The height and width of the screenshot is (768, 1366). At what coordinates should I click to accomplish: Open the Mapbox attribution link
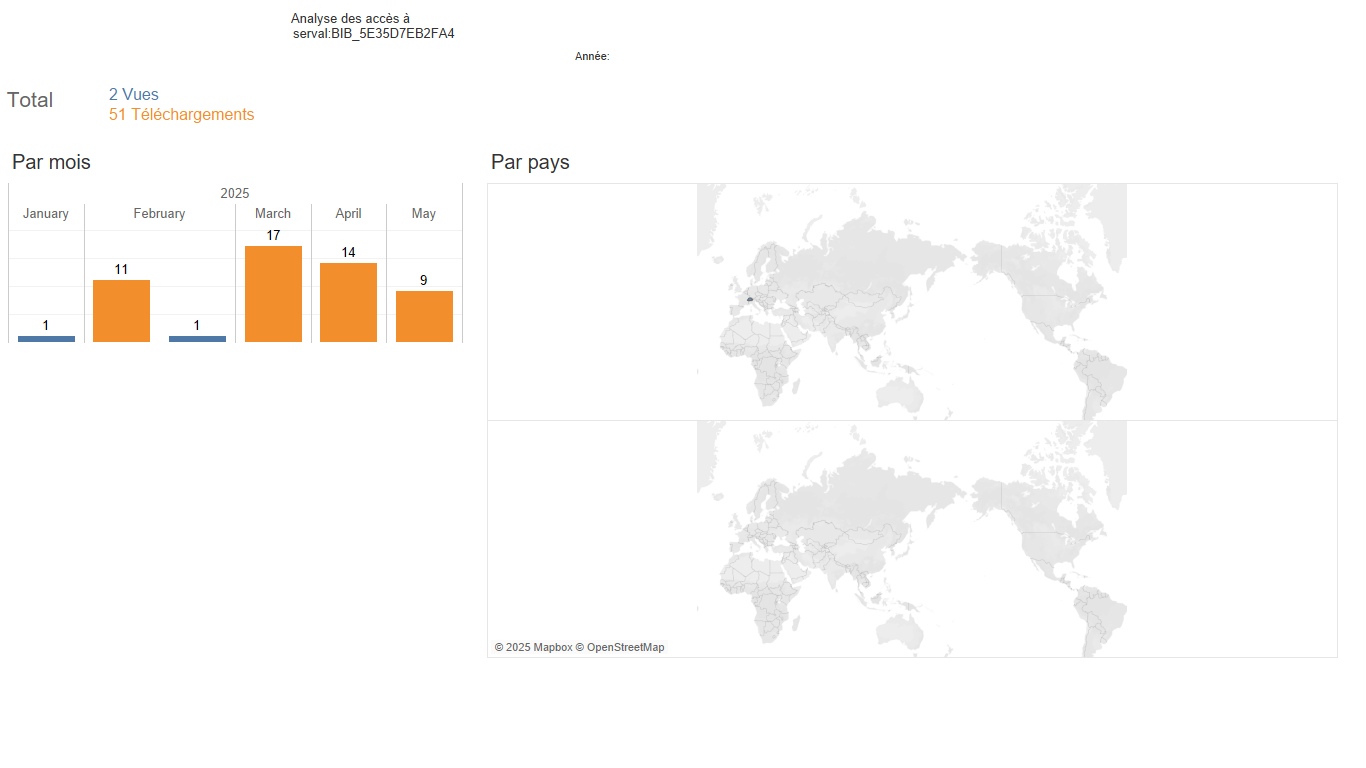[533, 647]
